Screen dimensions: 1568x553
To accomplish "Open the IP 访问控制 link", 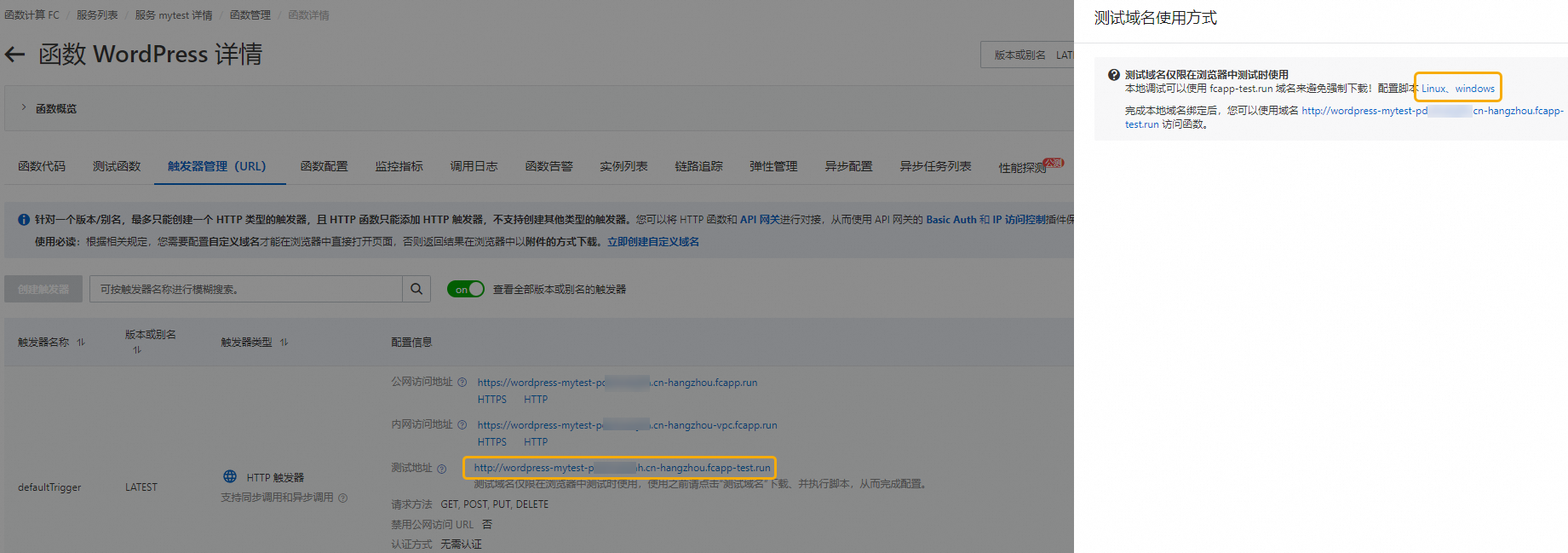I will pyautogui.click(x=1020, y=219).
